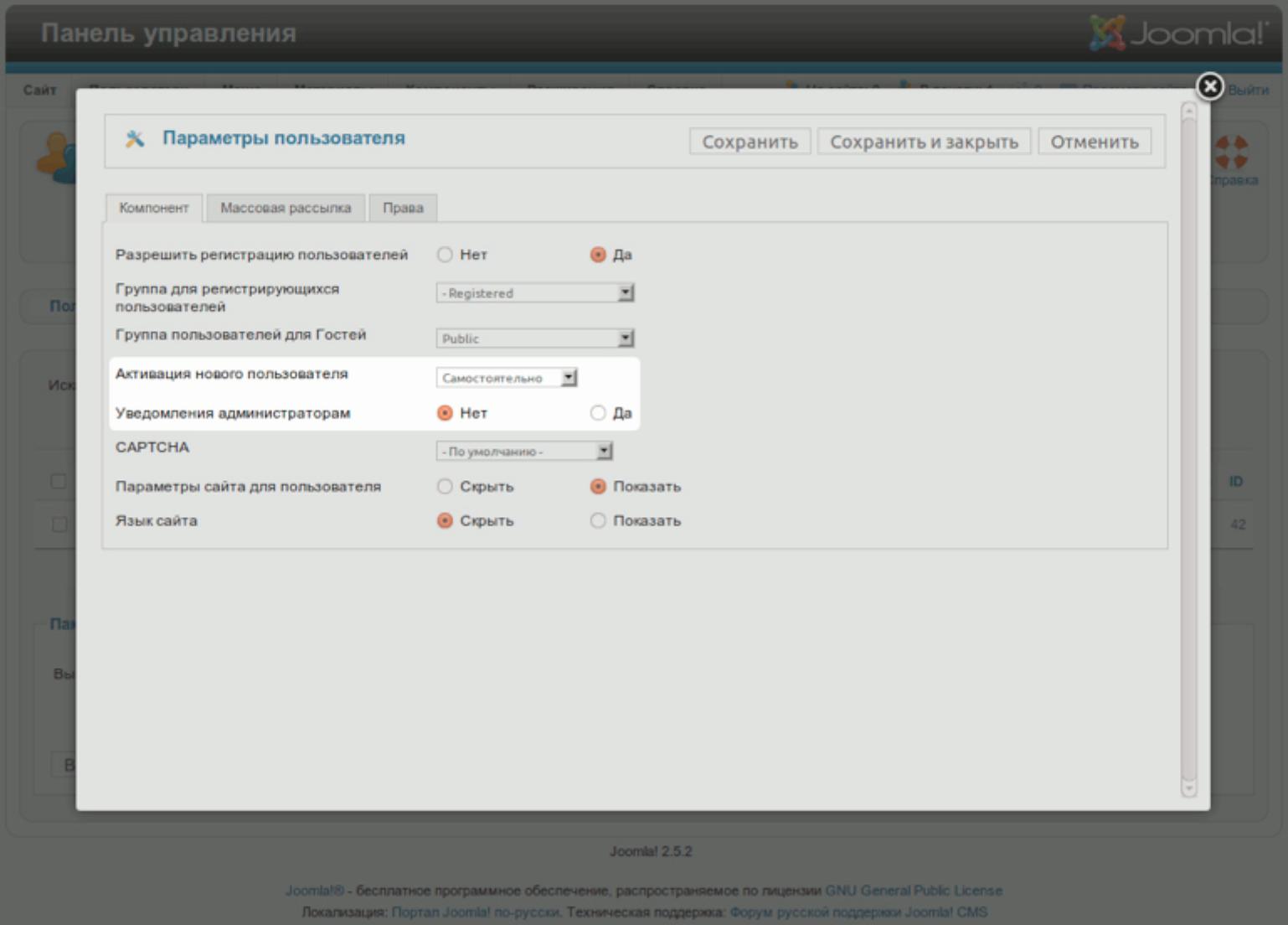1288x925 pixels.
Task: Select Нет for Разрешить регистрацию пользователей
Action: click(x=445, y=255)
